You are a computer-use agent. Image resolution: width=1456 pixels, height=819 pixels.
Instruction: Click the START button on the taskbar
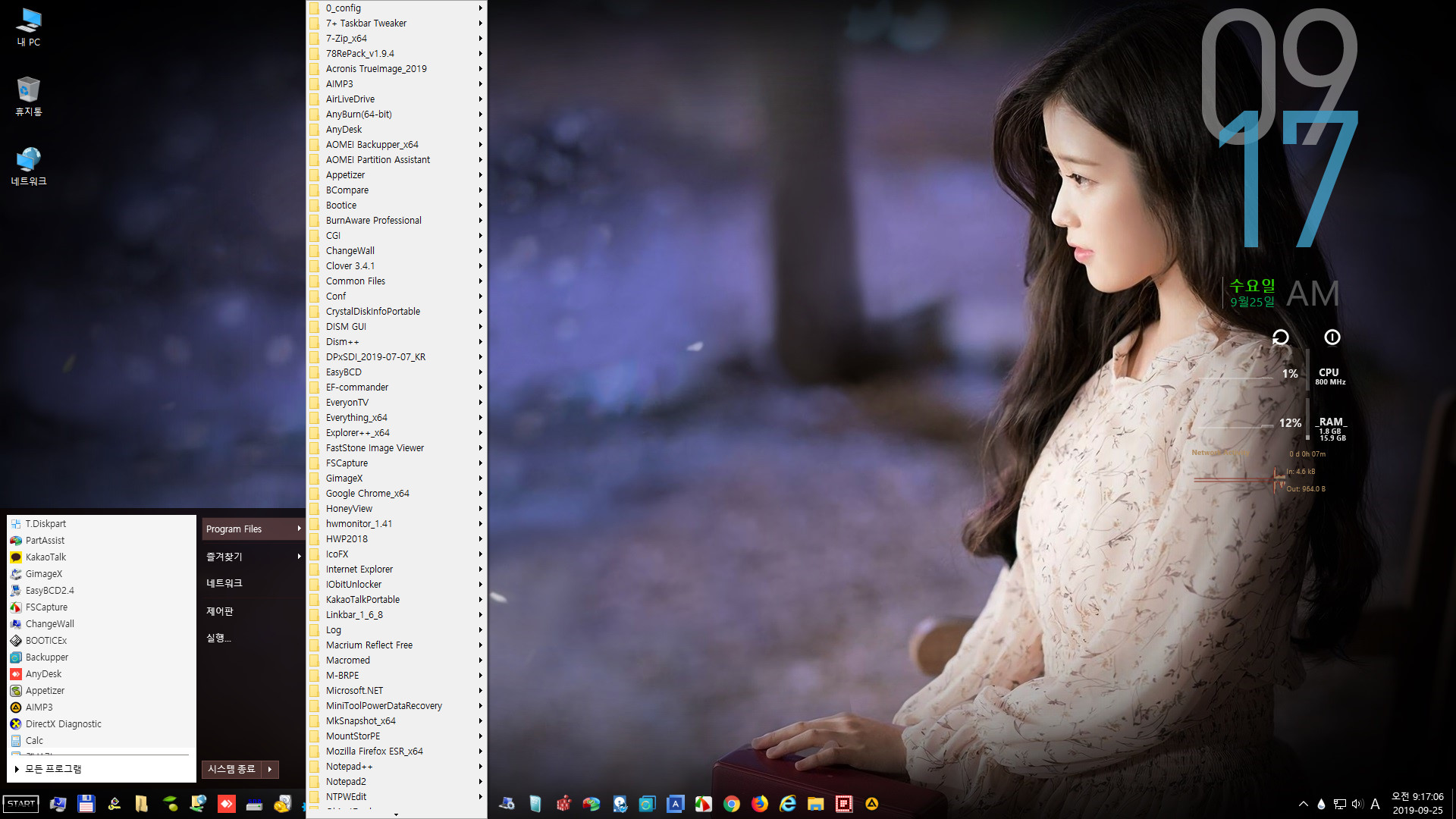pos(21,804)
